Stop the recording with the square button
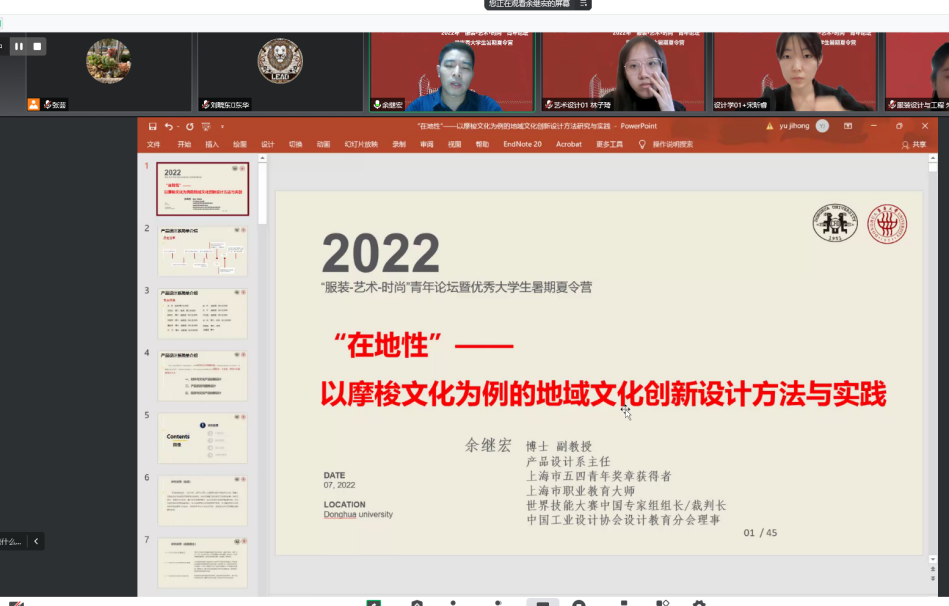This screenshot has height=606, width=949. click(38, 46)
